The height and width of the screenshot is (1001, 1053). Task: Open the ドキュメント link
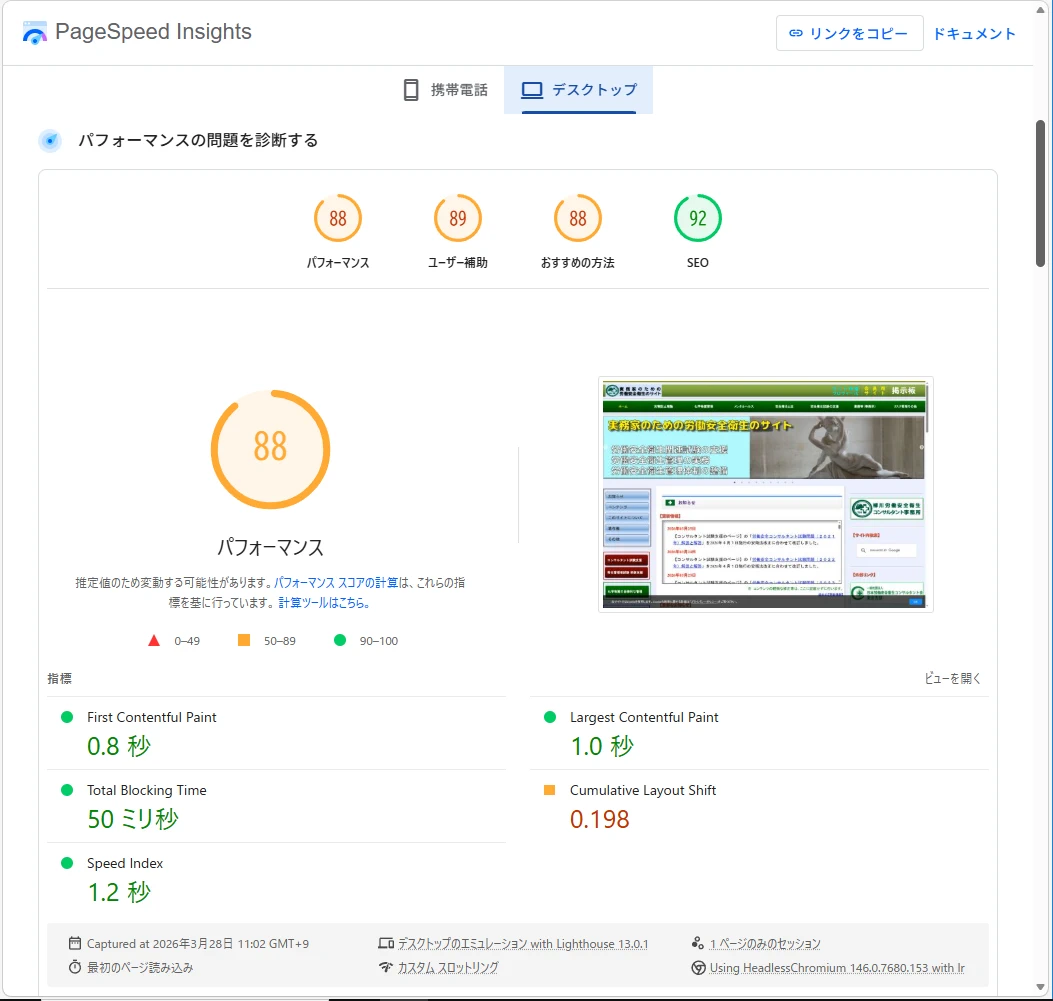pyautogui.click(x=974, y=33)
